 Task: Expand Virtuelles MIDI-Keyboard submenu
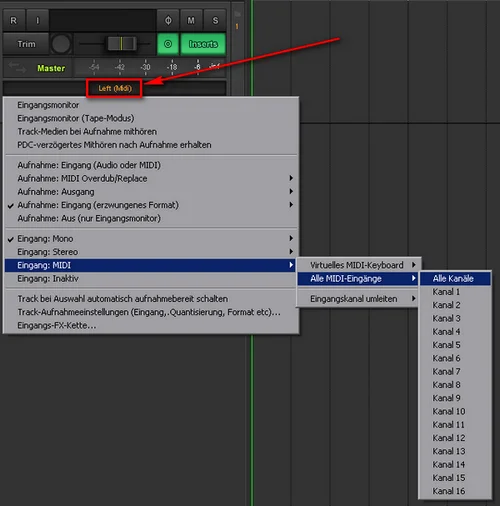(x=358, y=265)
